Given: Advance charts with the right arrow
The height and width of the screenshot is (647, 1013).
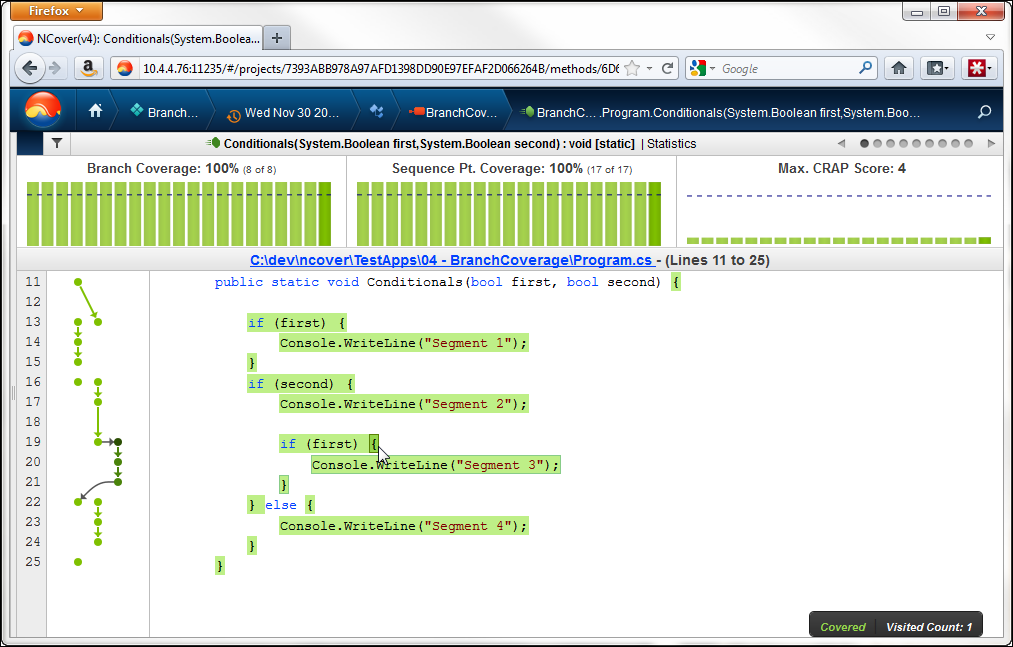Looking at the screenshot, I should point(991,143).
